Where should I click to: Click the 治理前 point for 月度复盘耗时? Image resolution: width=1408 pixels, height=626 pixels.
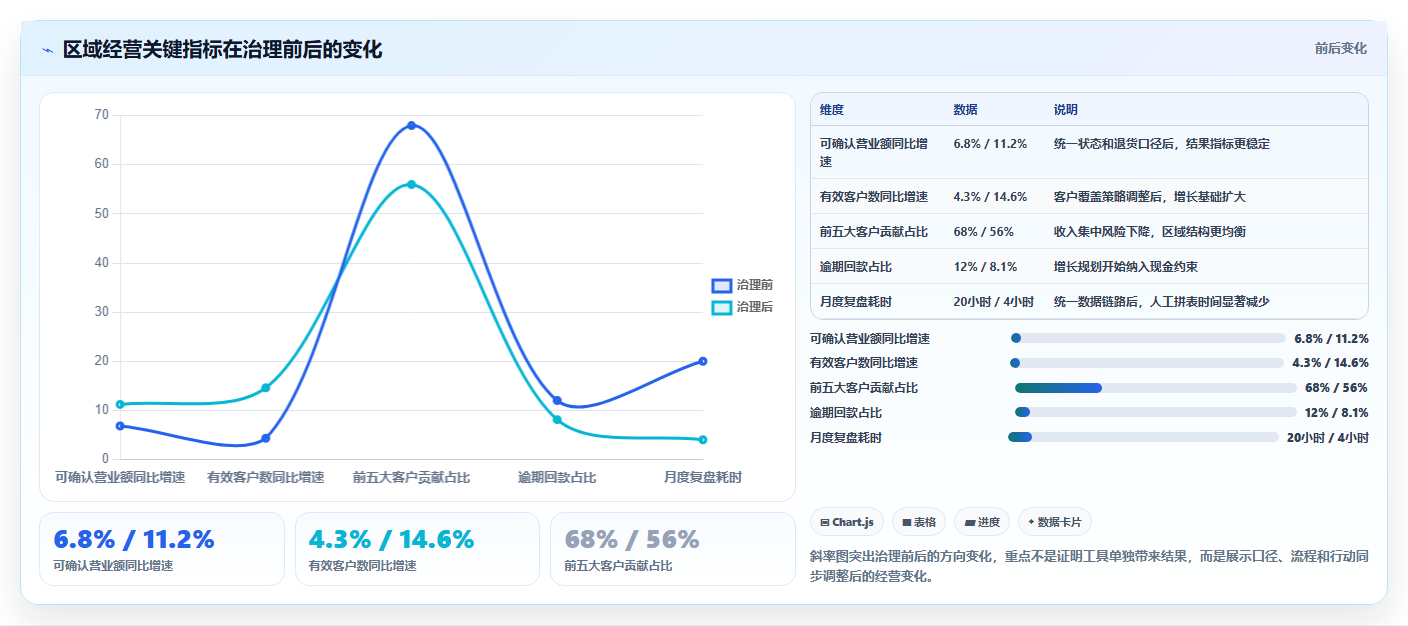tap(703, 361)
